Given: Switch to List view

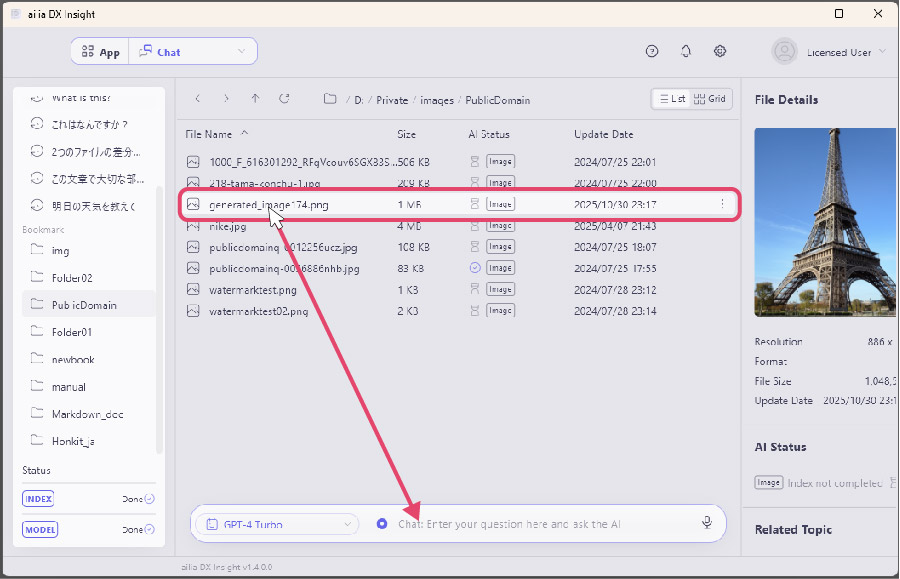Looking at the screenshot, I should click(671, 99).
